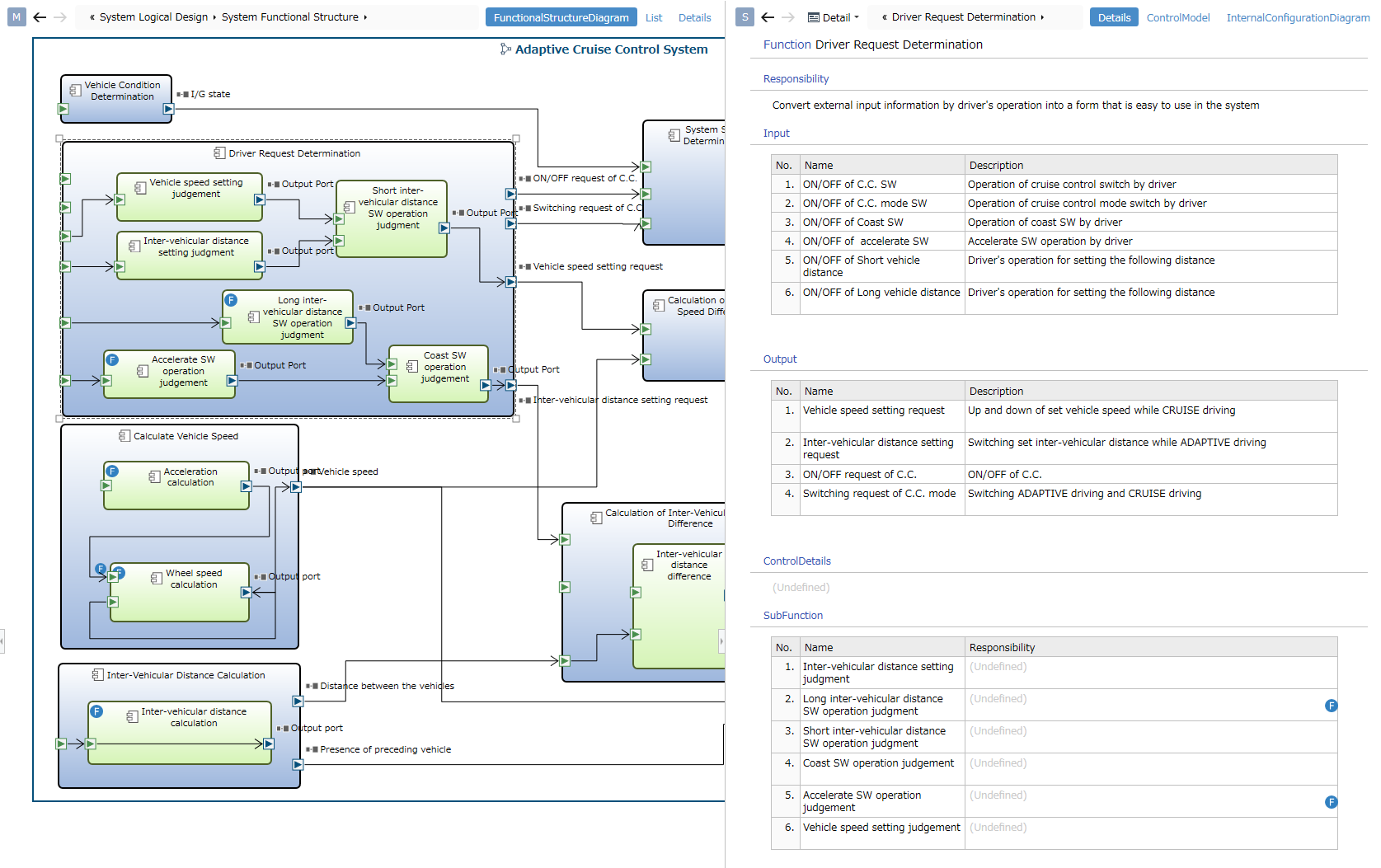
Task: Select the Inter-vehicular distance difference block
Action: tap(679, 606)
